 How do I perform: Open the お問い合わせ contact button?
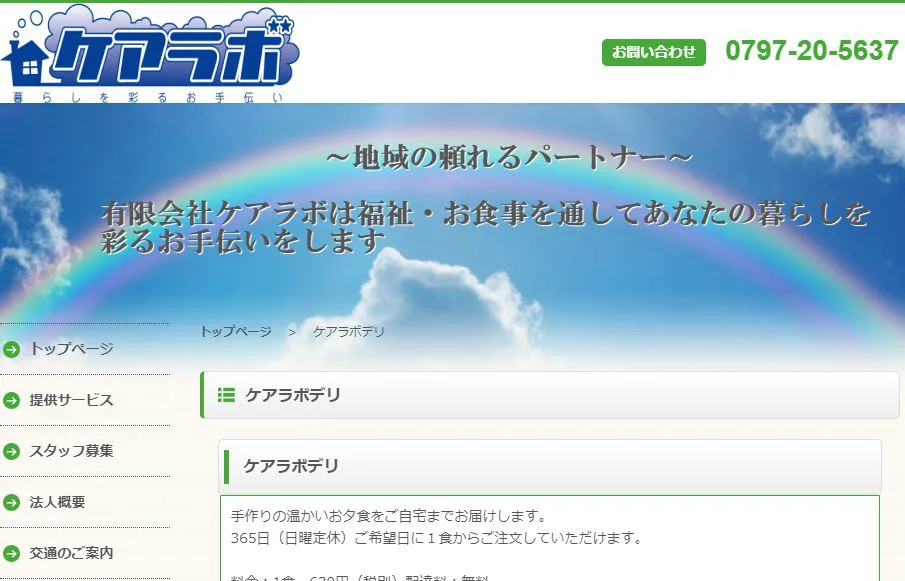coord(653,52)
